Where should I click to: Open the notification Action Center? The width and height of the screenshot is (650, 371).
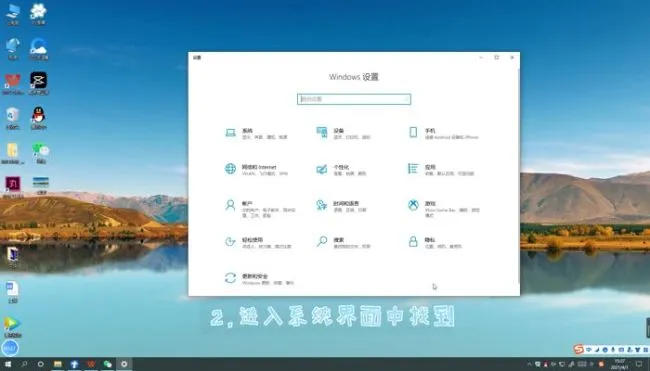click(x=639, y=364)
